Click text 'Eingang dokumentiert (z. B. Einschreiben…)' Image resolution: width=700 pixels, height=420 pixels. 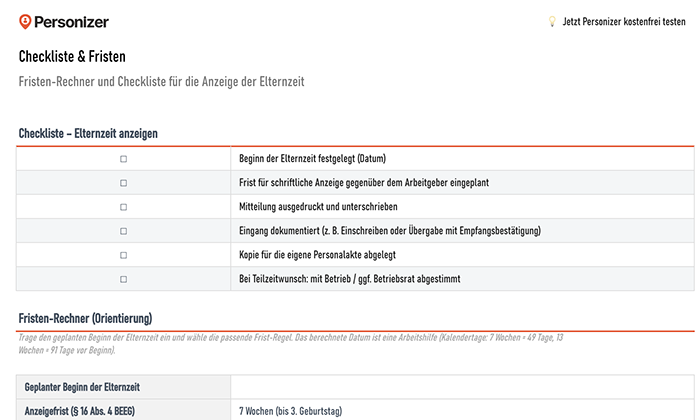tap(390, 231)
